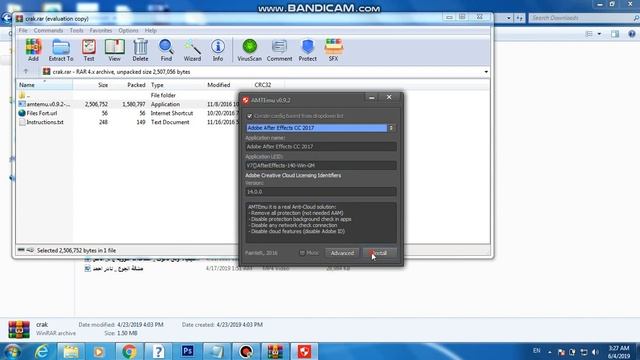Click the Advanced button
Image resolution: width=640 pixels, height=360 pixels.
[x=342, y=253]
